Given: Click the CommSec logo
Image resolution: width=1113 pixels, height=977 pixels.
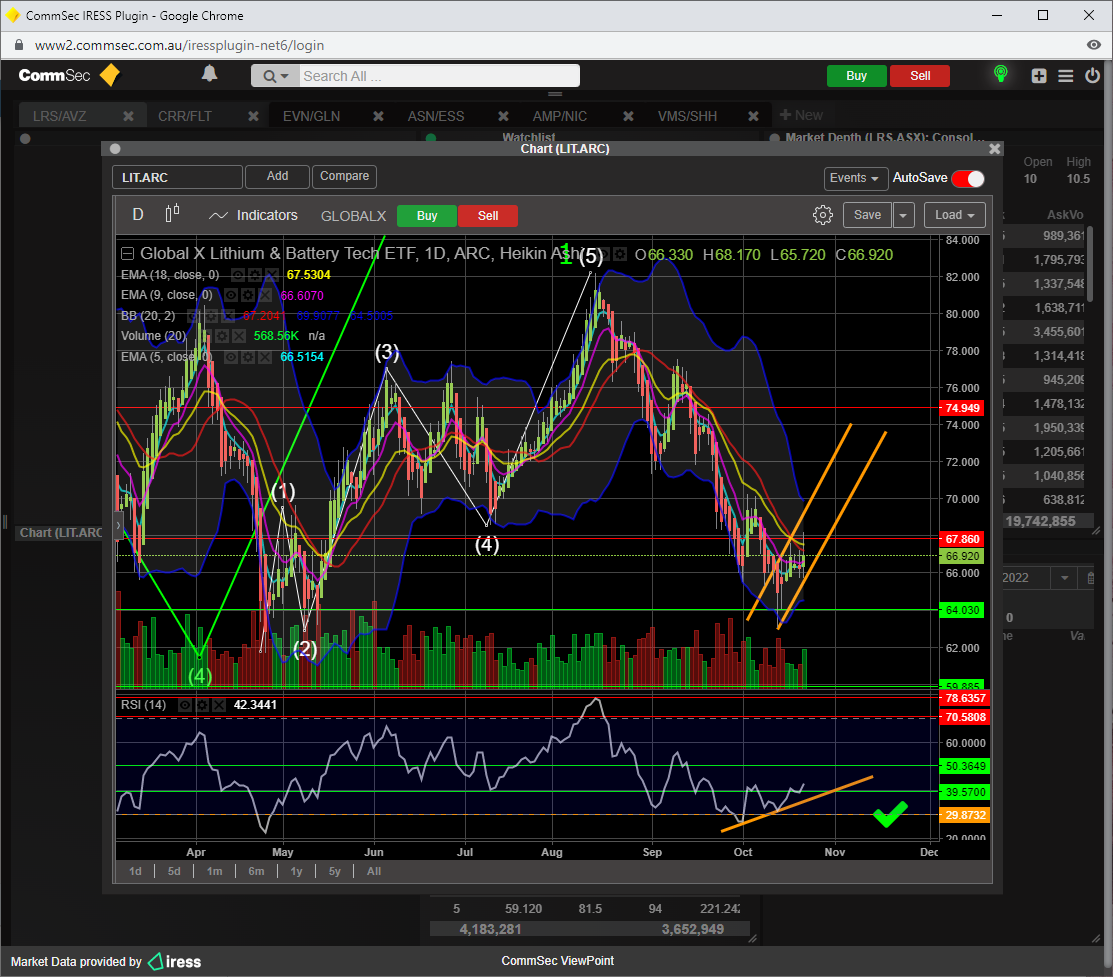Looking at the screenshot, I should click(69, 75).
